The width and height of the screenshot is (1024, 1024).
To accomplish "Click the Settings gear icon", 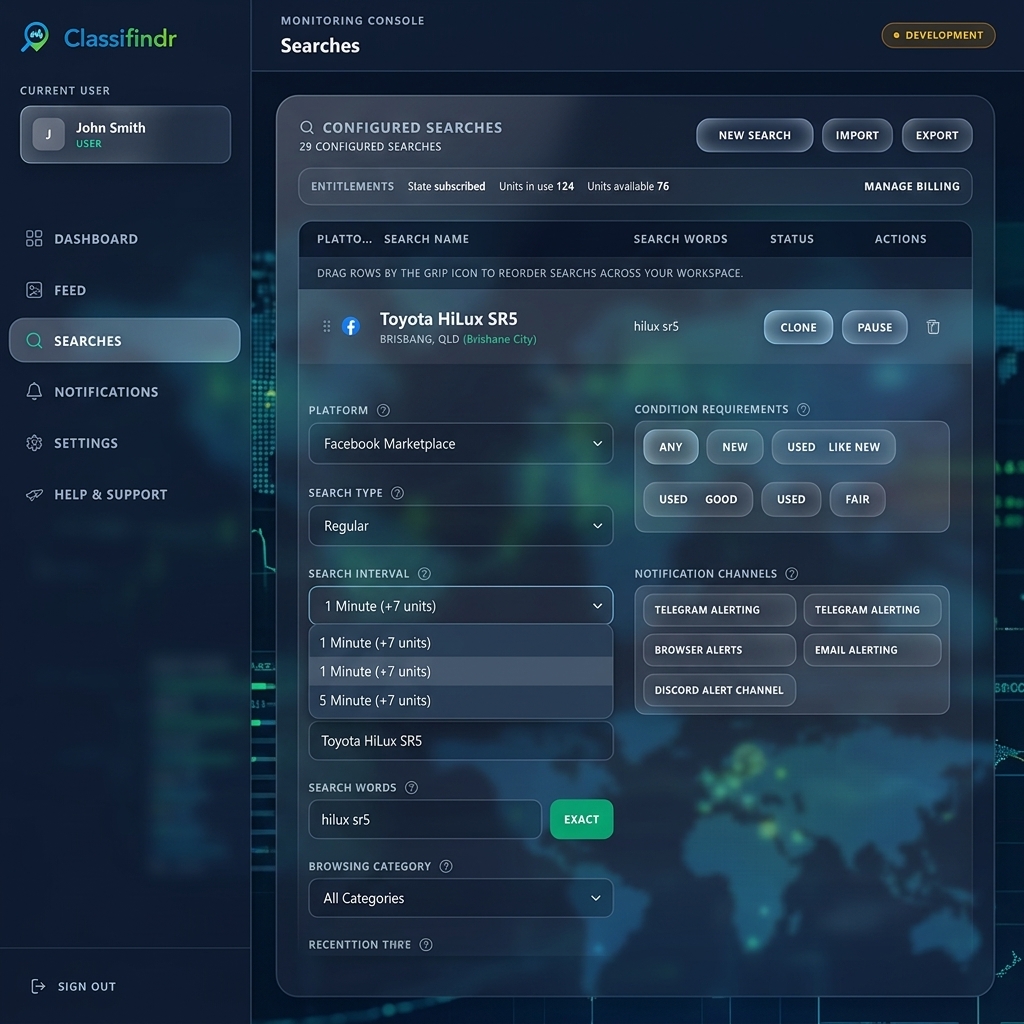I will click(34, 443).
